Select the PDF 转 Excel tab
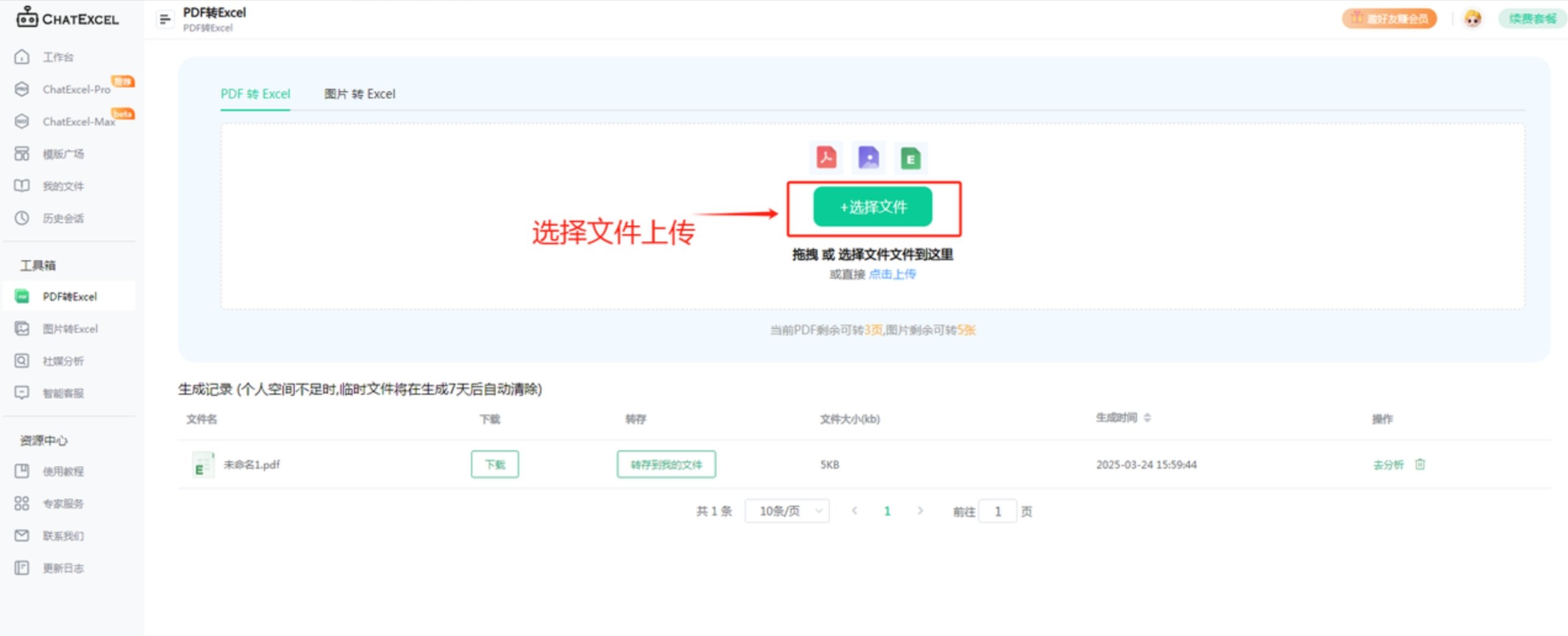The image size is (1568, 636). click(x=255, y=94)
